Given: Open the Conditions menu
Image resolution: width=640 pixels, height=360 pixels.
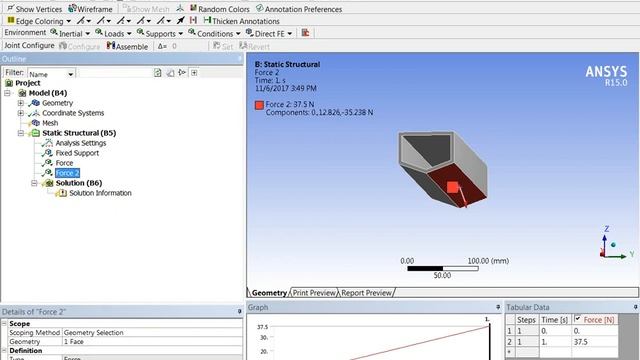Looking at the screenshot, I should [214, 33].
